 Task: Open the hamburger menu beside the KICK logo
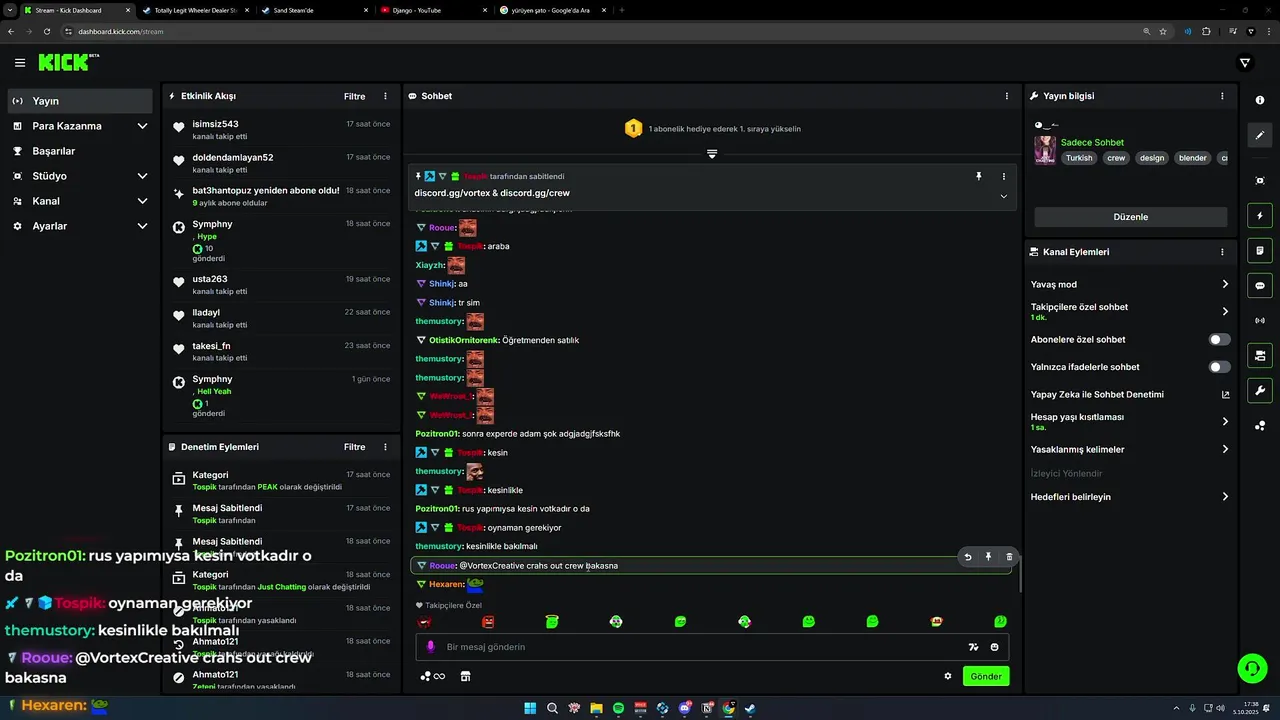[x=20, y=62]
